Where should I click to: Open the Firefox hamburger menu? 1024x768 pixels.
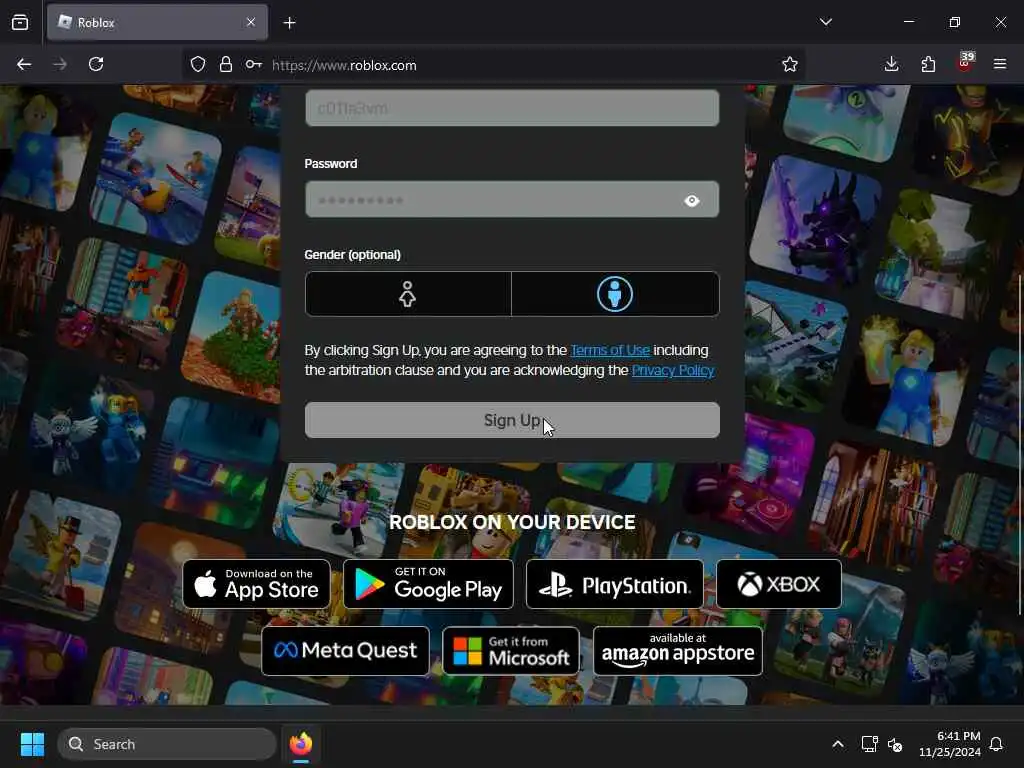click(1000, 64)
